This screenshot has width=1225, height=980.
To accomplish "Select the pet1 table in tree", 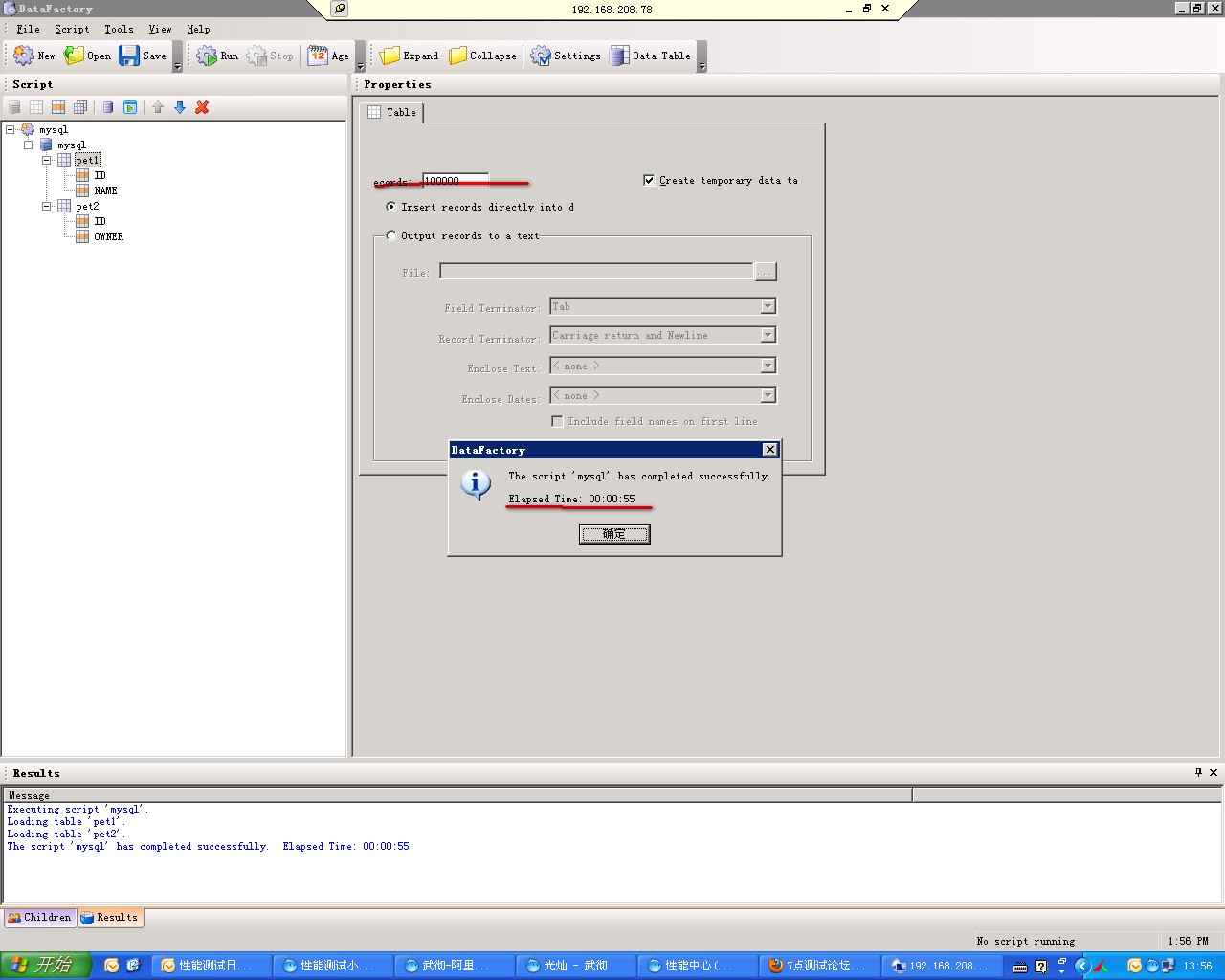I will coord(88,160).
